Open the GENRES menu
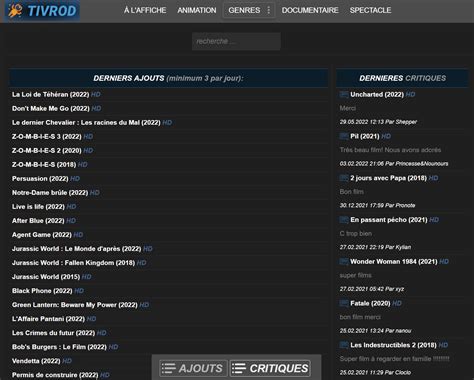 click(244, 10)
